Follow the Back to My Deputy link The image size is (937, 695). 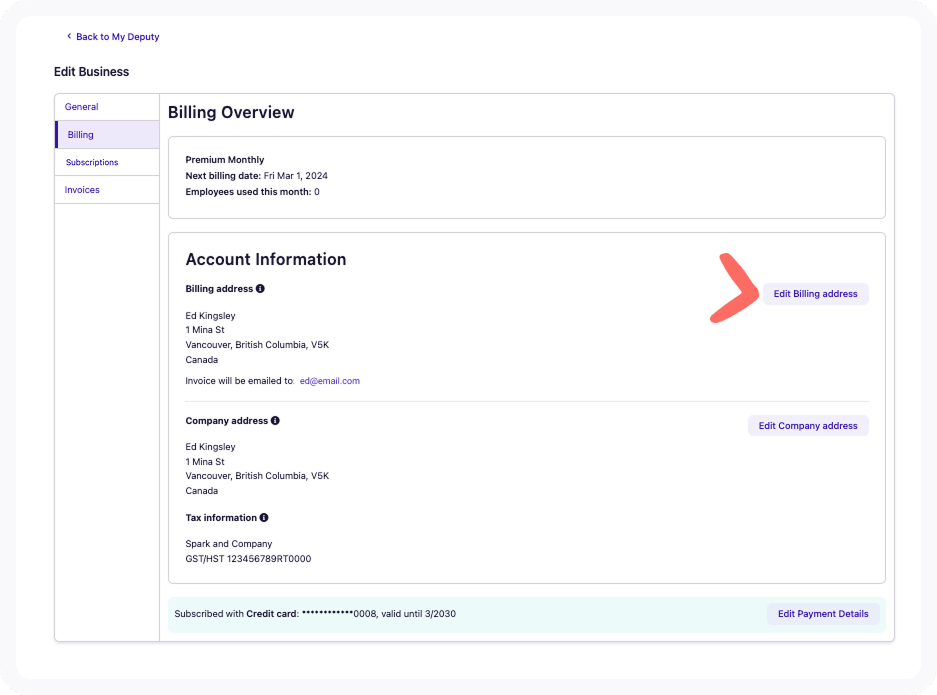click(117, 37)
